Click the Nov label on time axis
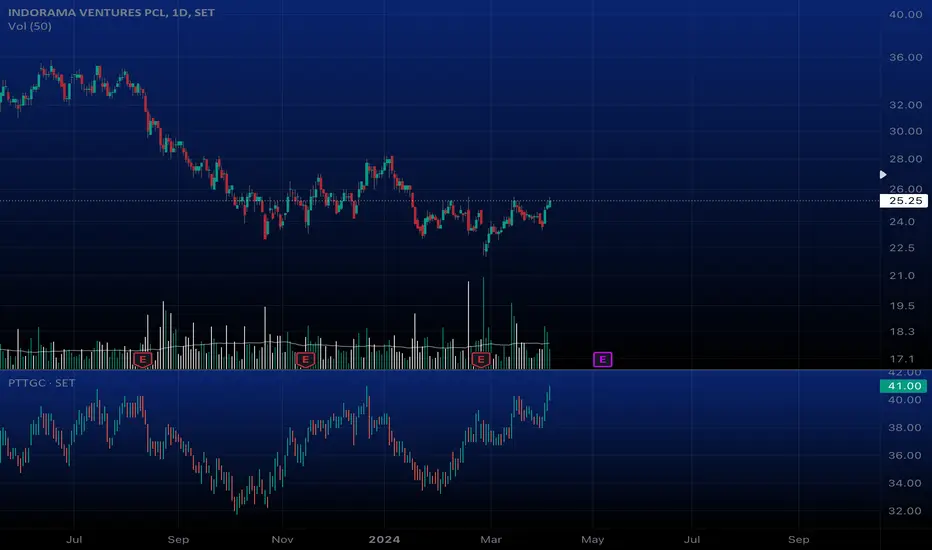932x550 pixels. (x=282, y=540)
